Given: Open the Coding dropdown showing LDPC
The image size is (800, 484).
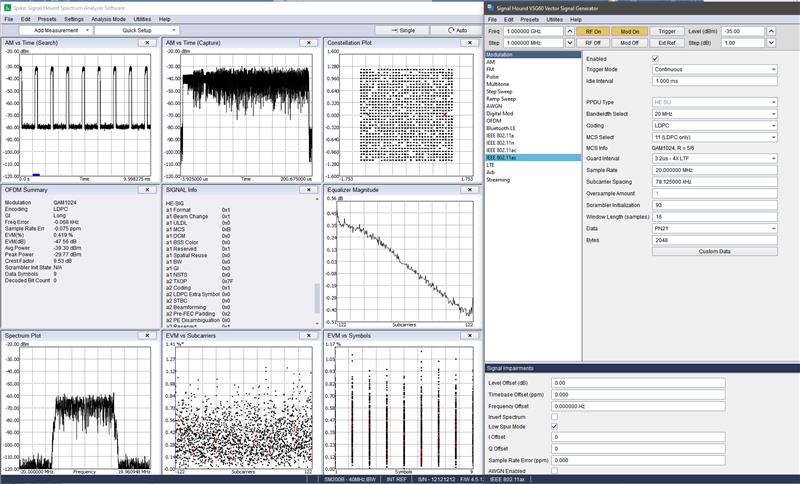Looking at the screenshot, I should (715, 125).
